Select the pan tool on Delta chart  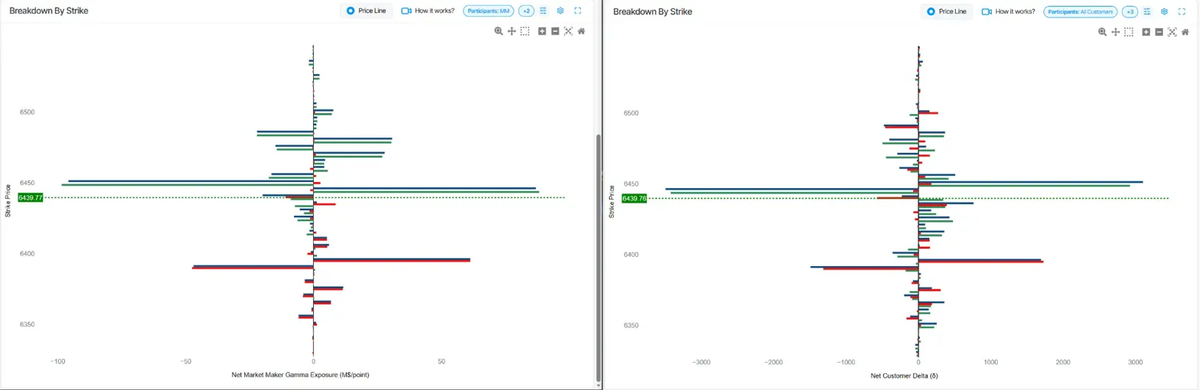pyautogui.click(x=1115, y=32)
